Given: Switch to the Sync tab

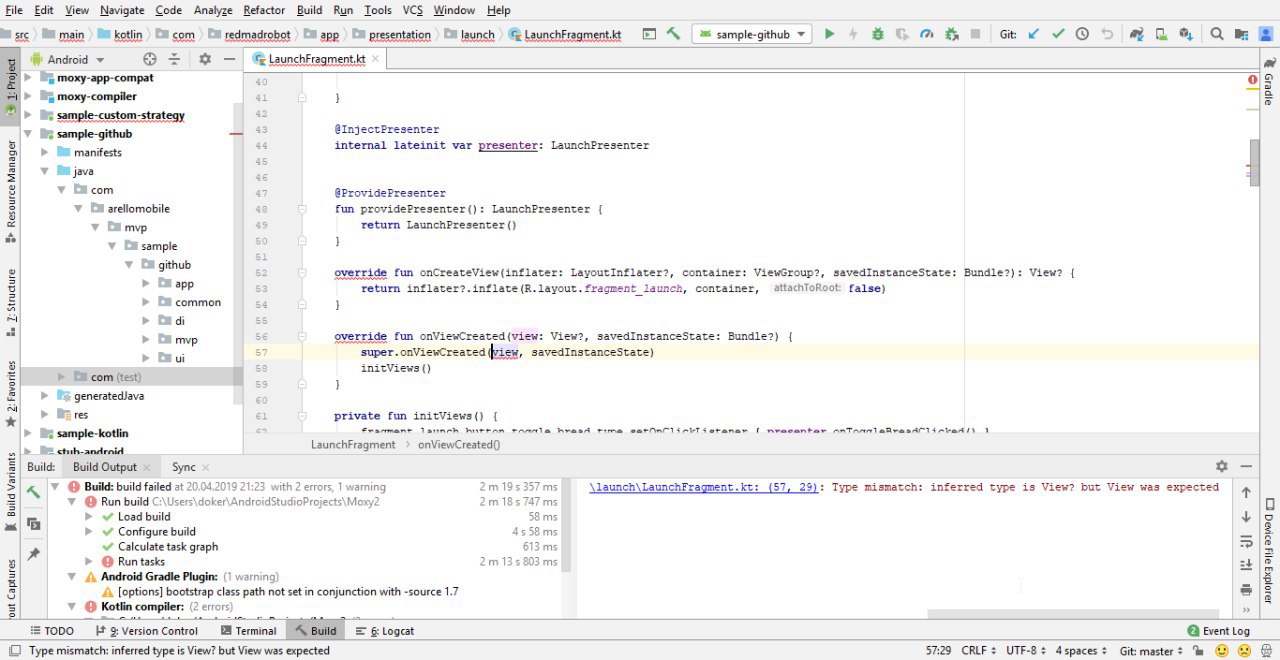Looking at the screenshot, I should (183, 467).
